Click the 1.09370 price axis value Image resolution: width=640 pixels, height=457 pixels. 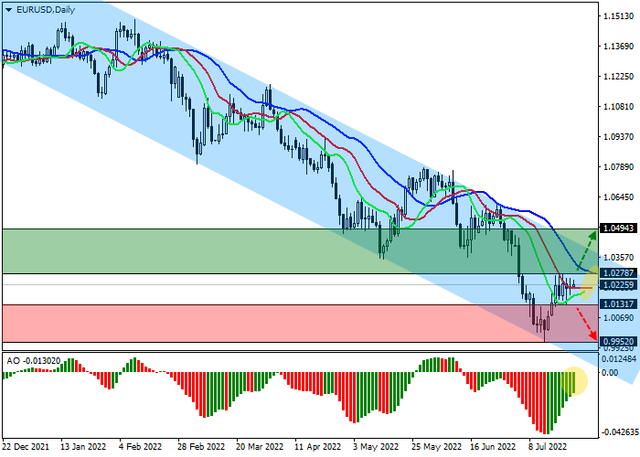619,137
